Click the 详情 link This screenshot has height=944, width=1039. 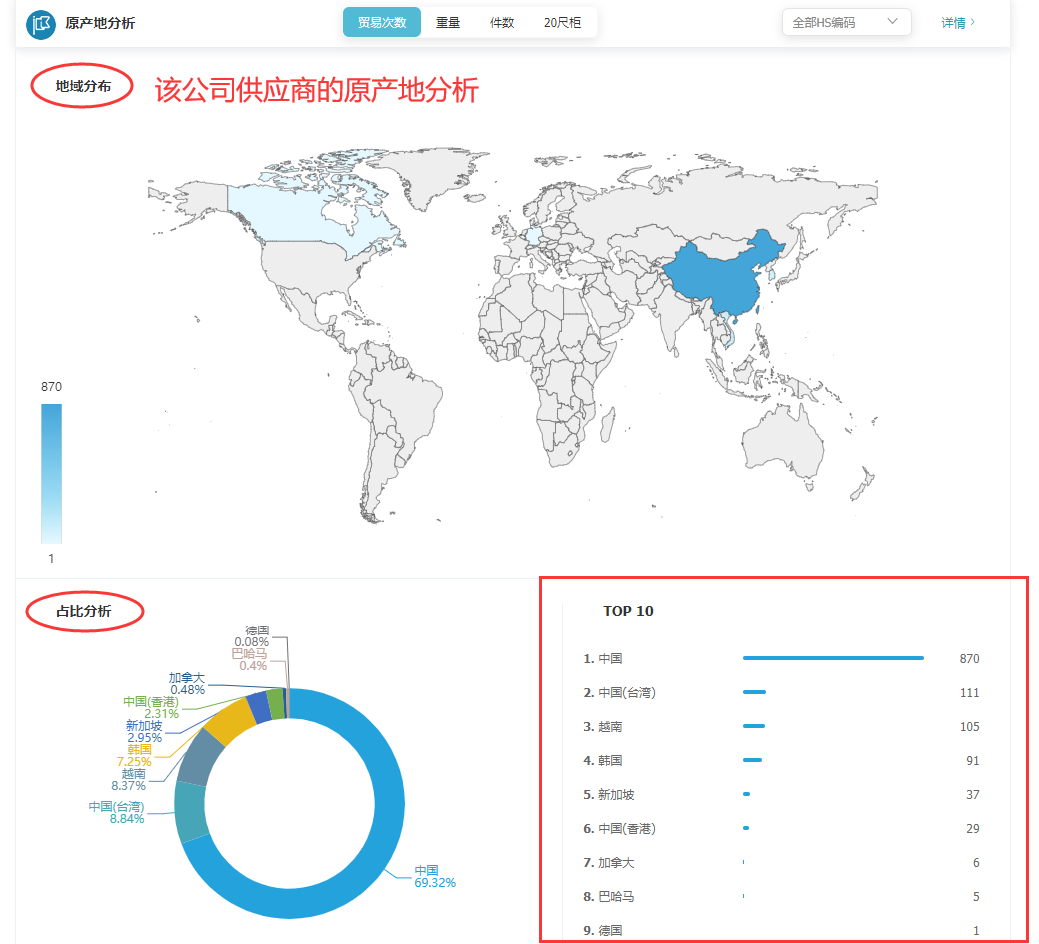(951, 22)
